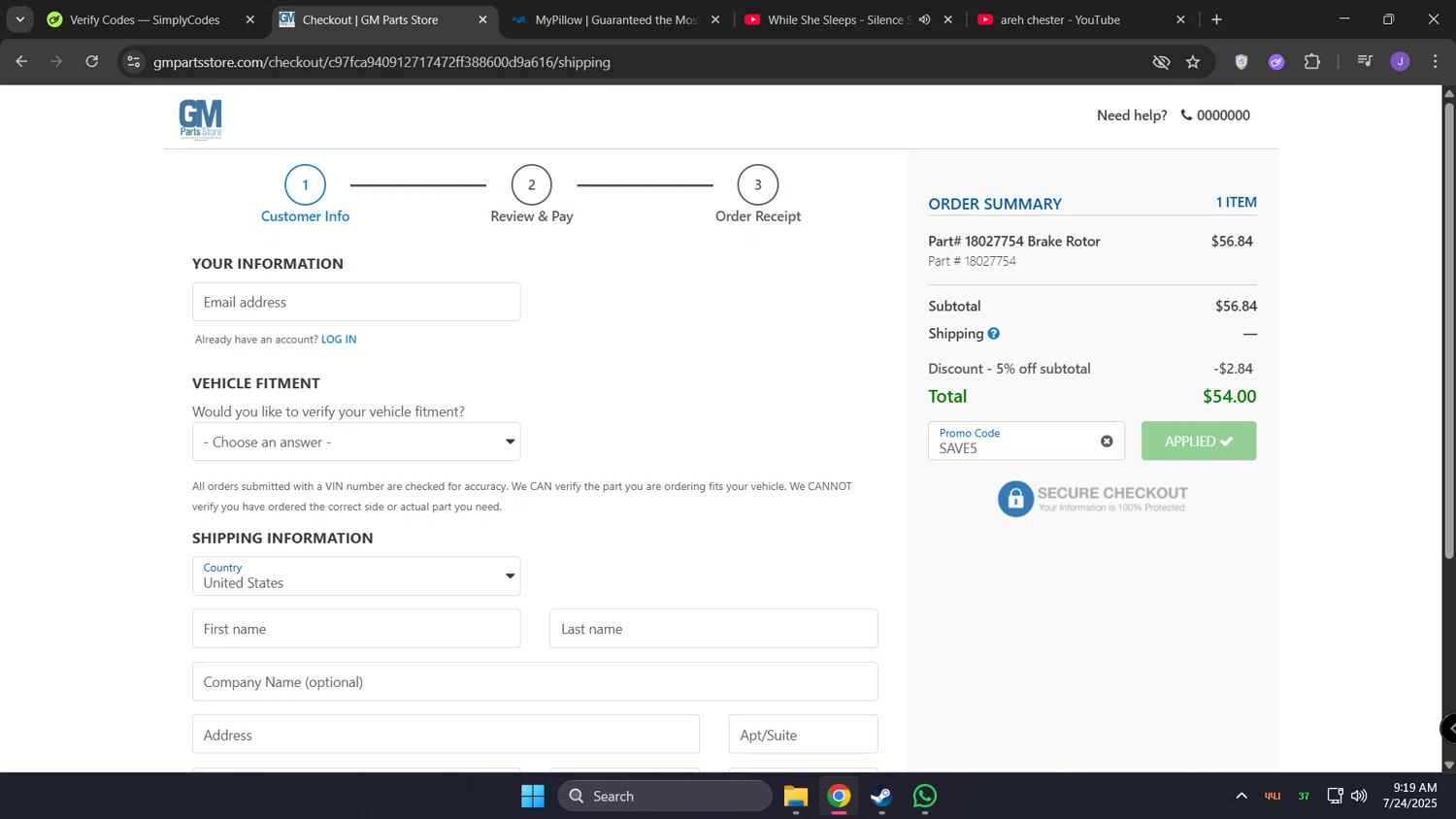The height and width of the screenshot is (819, 1456).
Task: Click the Company Name optional field
Action: click(x=535, y=682)
